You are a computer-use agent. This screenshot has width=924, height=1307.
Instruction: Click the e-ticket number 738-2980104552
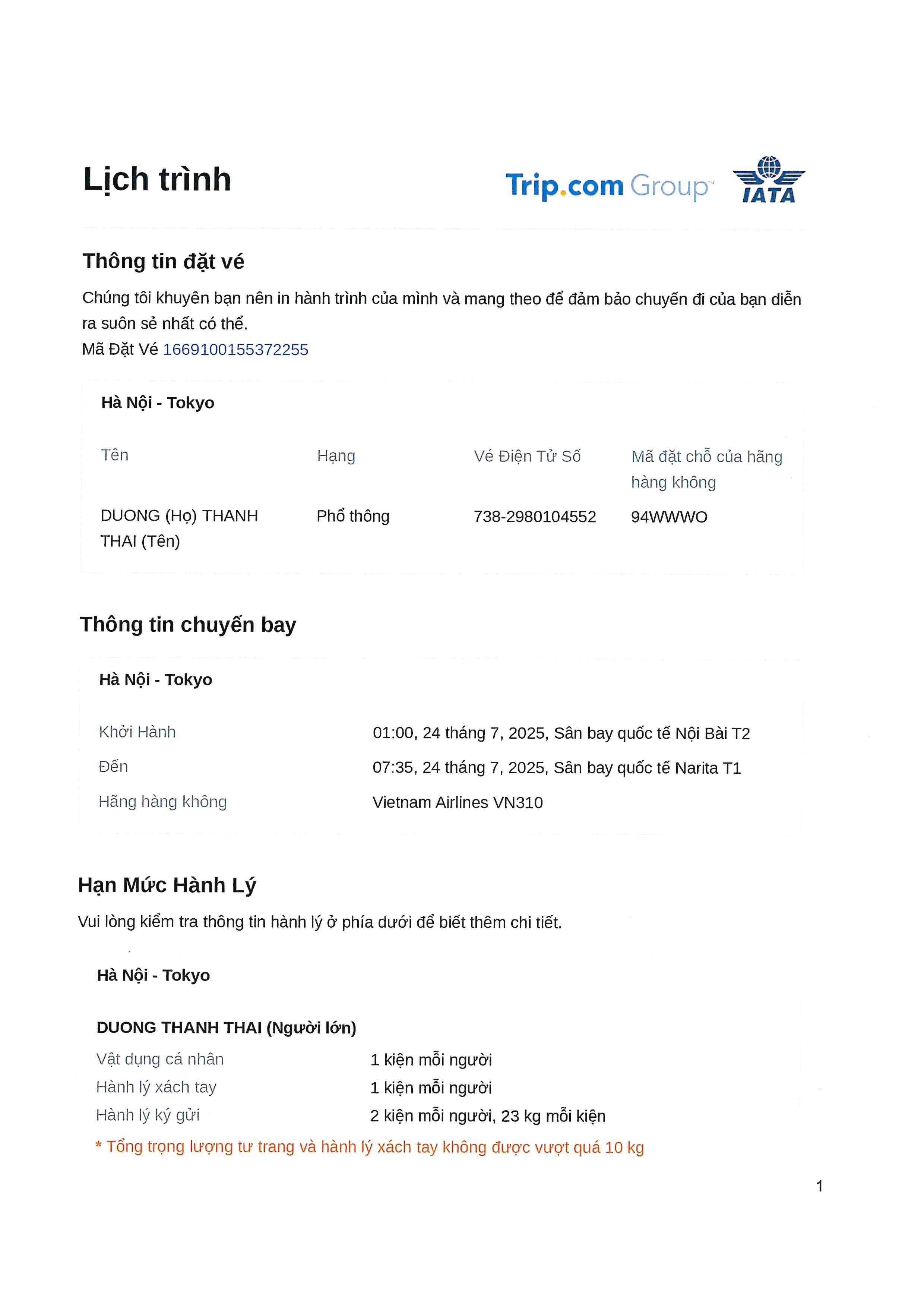[534, 517]
